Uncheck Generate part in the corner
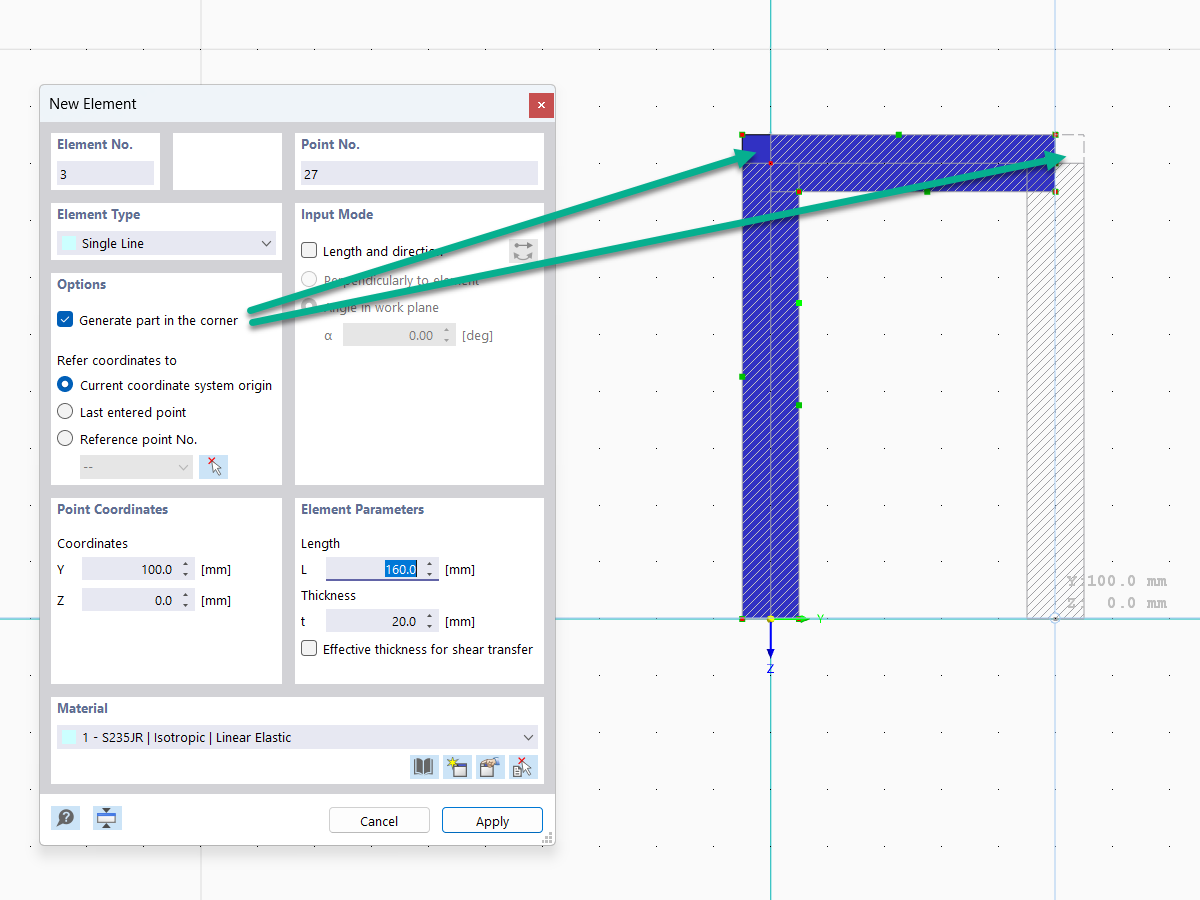The image size is (1200, 900). 64,319
